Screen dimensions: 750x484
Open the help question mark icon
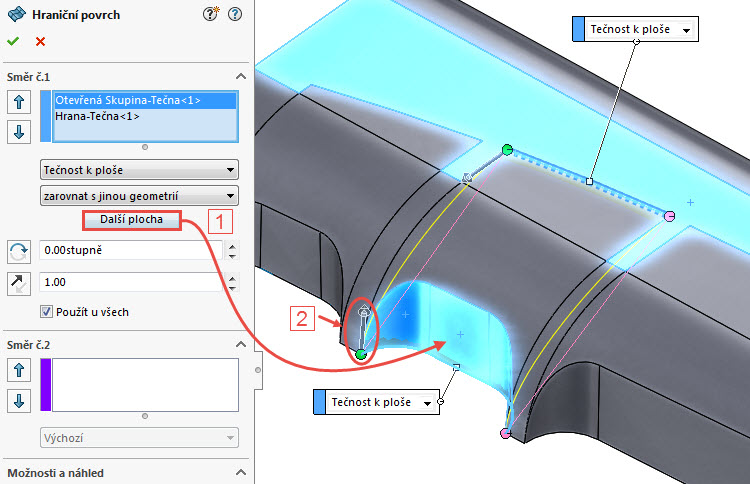235,14
